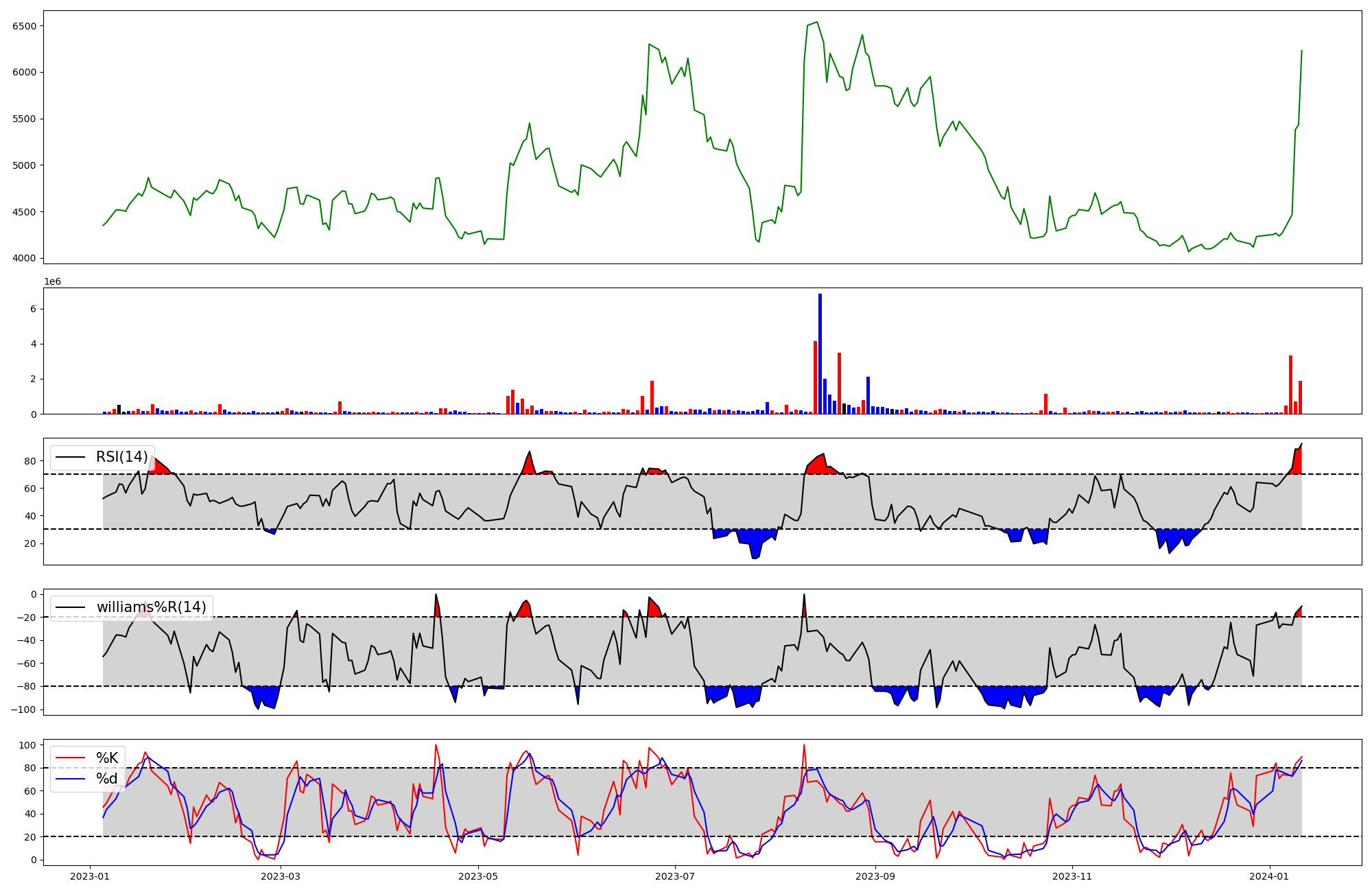This screenshot has width=1372, height=892.
Task: Click the 2023-11 x-axis date label
Action: click(x=1072, y=876)
